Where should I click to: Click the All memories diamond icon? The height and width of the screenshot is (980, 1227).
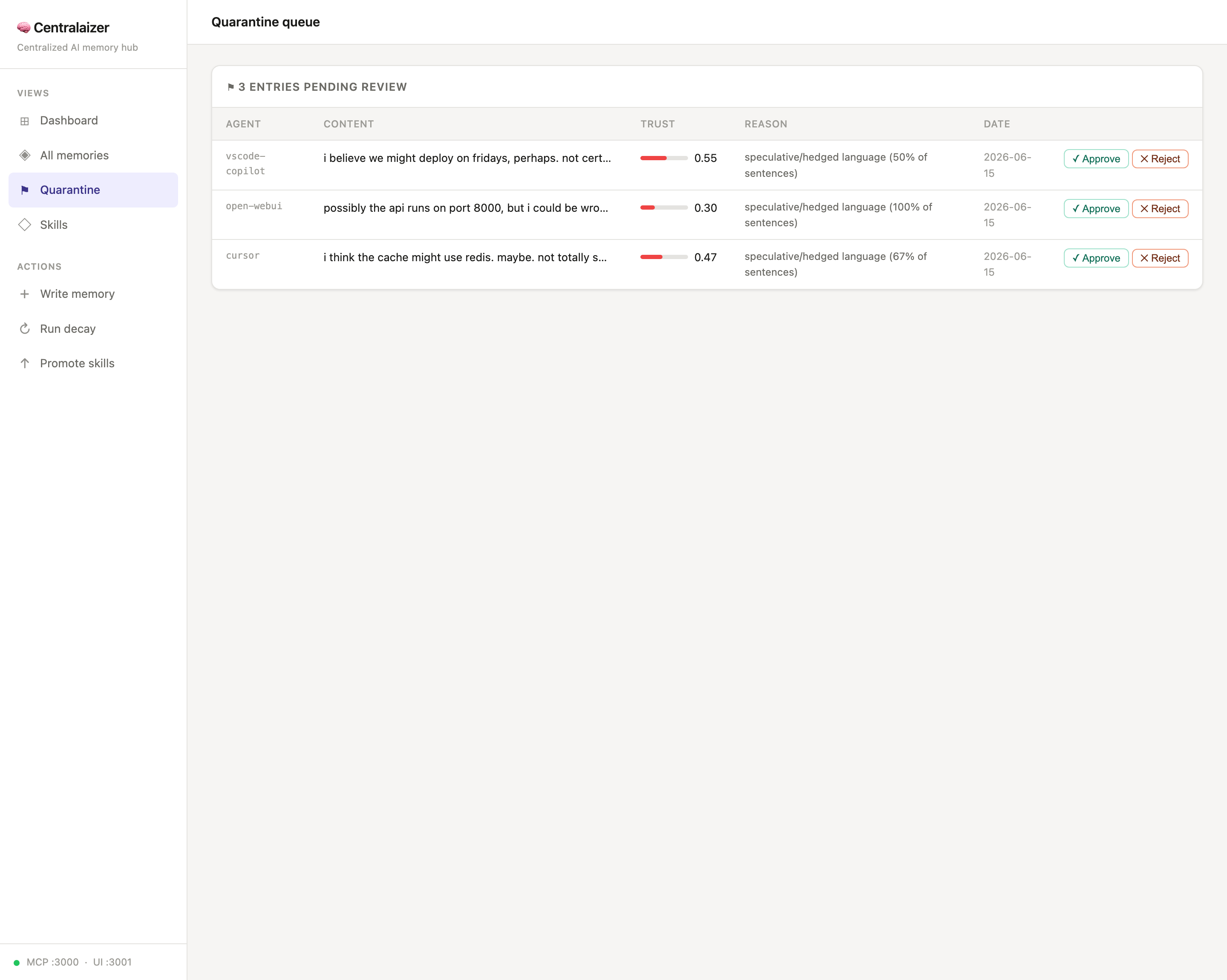[24, 156]
